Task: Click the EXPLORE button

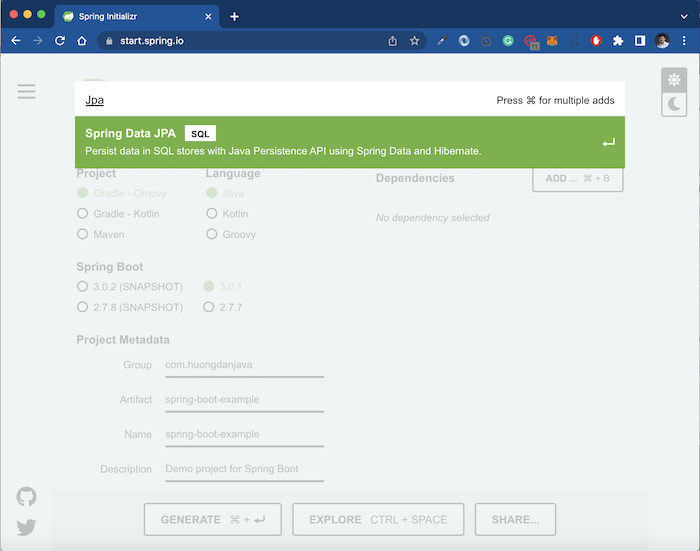Action: (x=378, y=519)
